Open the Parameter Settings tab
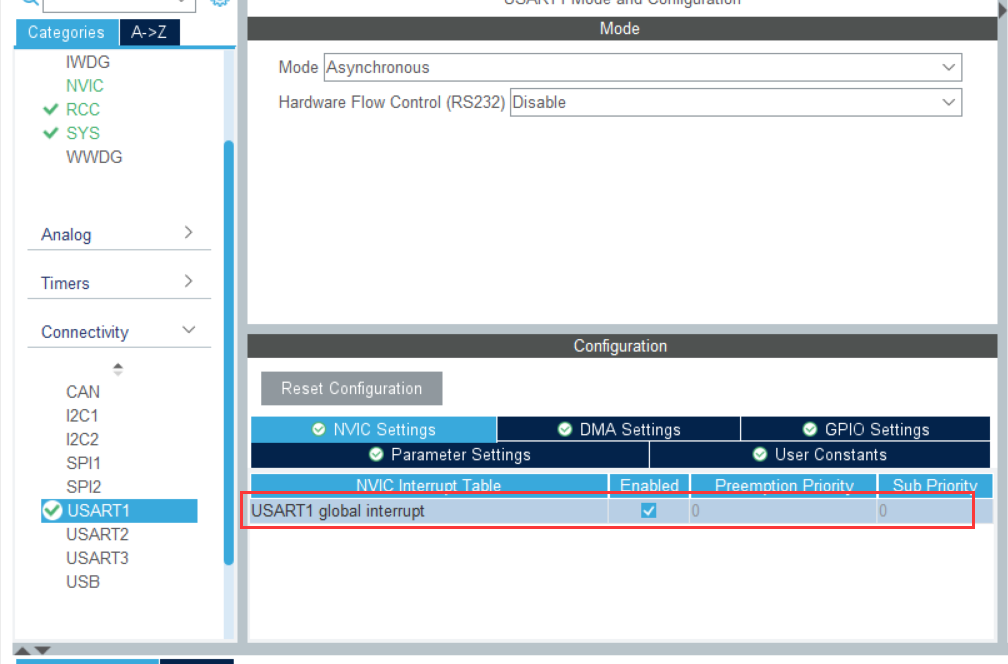The image size is (1008, 664). point(450,454)
